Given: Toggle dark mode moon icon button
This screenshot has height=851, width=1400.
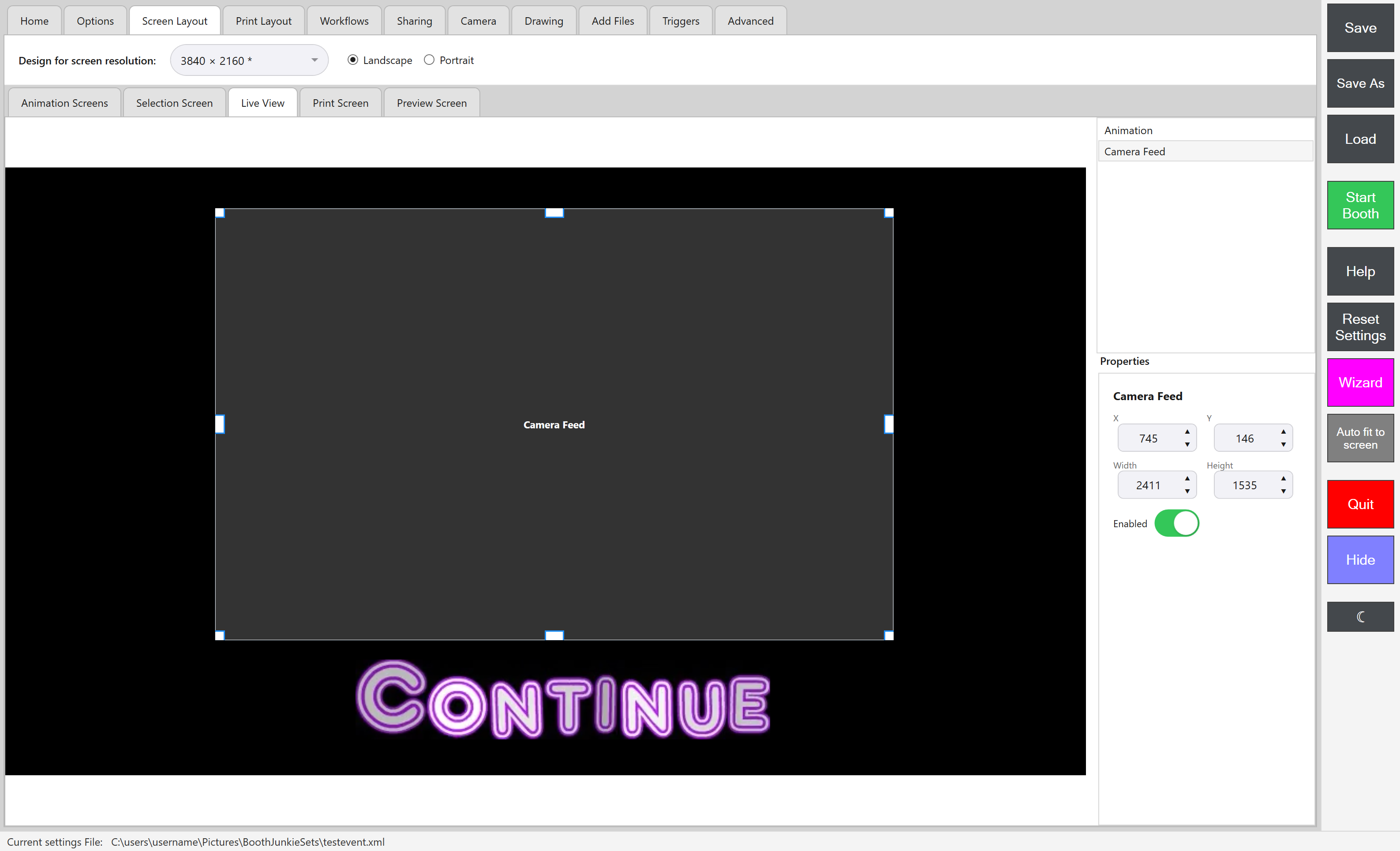Looking at the screenshot, I should coord(1360,617).
